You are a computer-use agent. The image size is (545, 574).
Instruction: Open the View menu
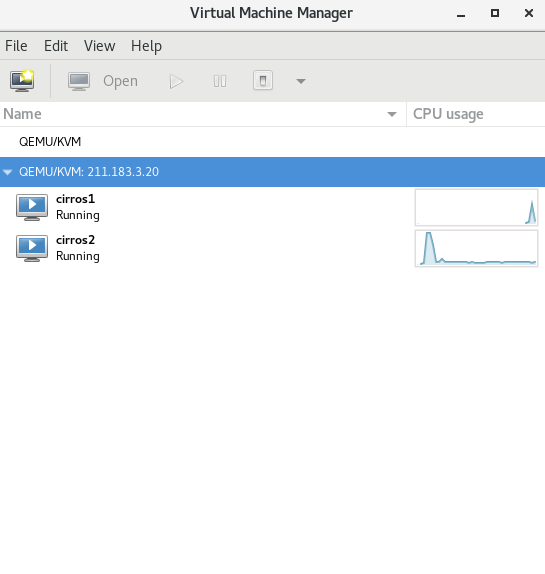click(x=100, y=46)
